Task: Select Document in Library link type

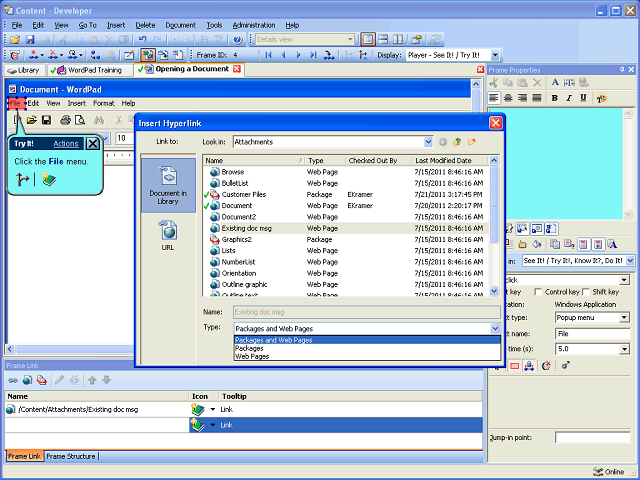Action: pos(168,186)
